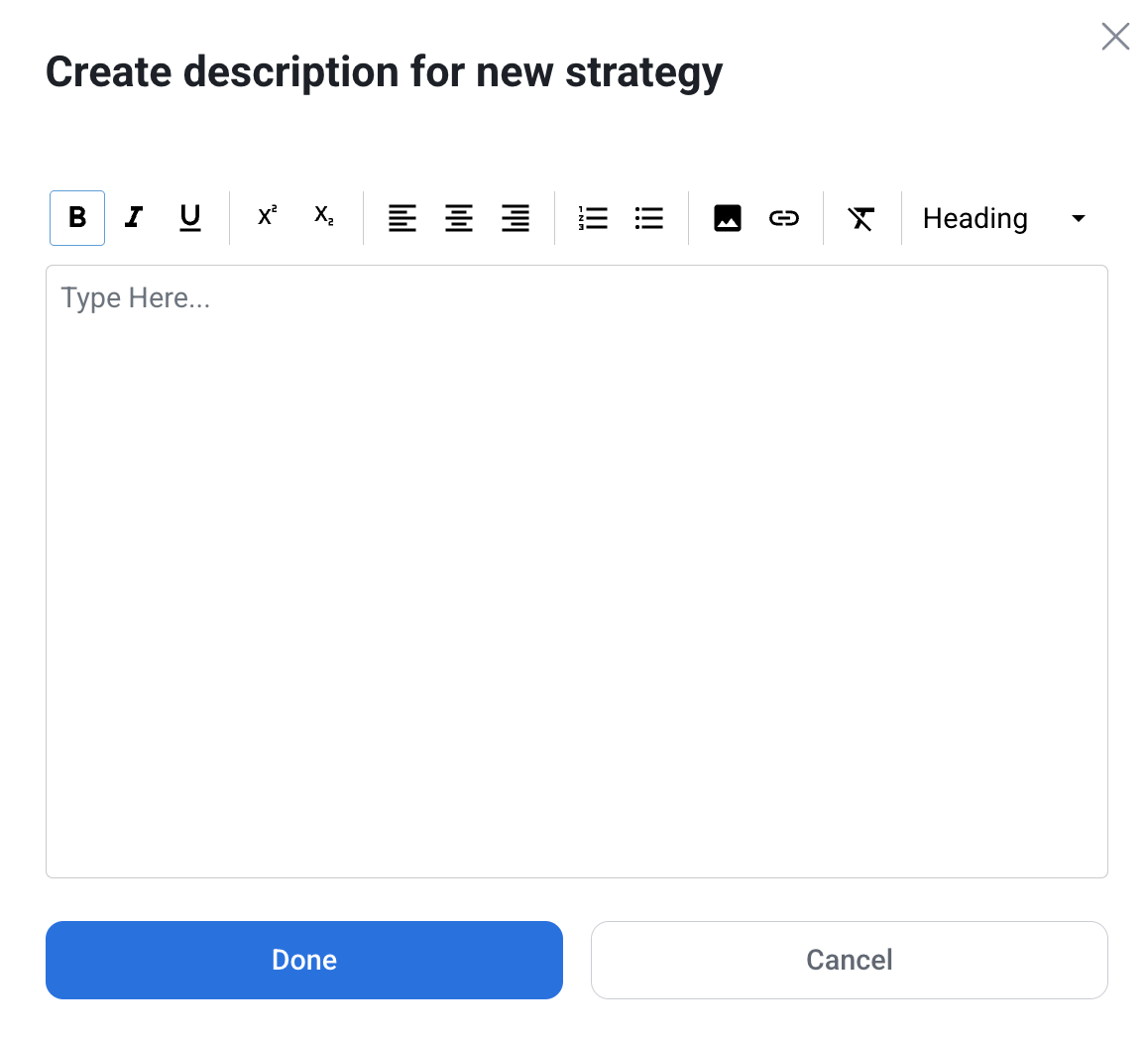The image size is (1148, 1039).
Task: Align text to the left
Action: tap(402, 218)
